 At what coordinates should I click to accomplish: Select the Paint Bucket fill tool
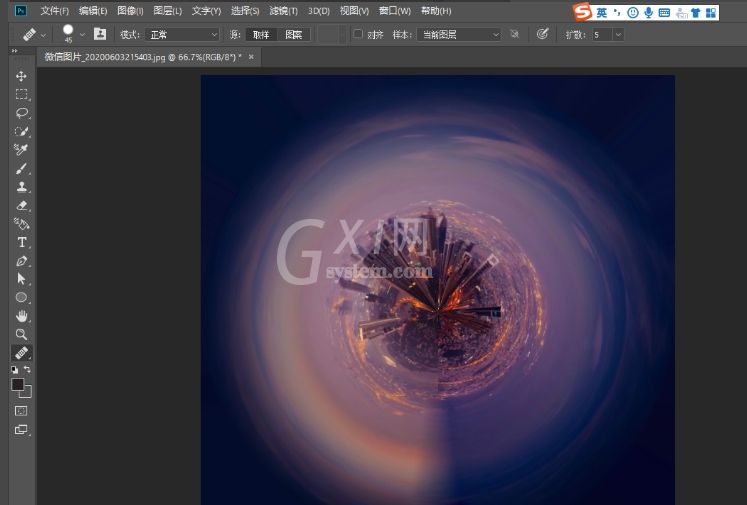[21, 224]
